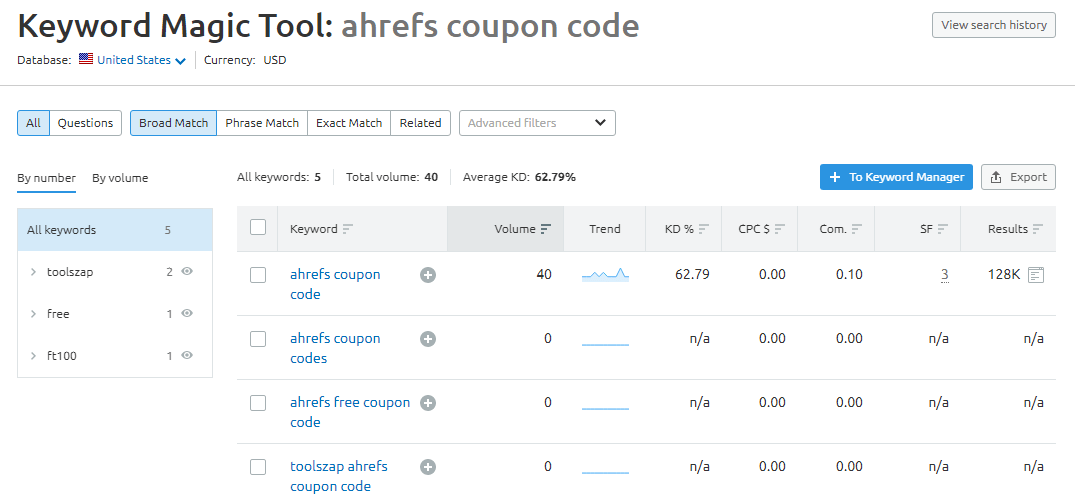Check the select-all checkbox in table header
Viewport: 1075px width, 503px height.
(x=258, y=228)
